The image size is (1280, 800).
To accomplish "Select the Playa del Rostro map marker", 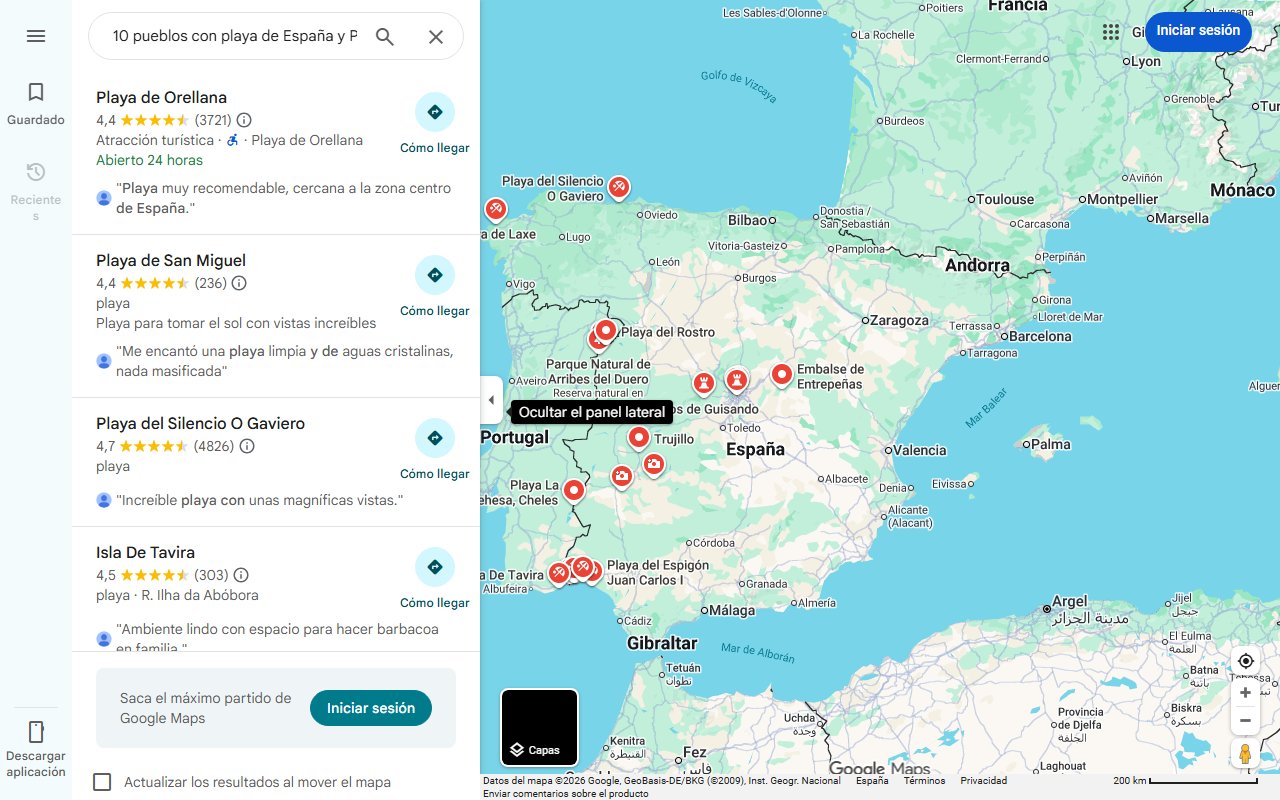I will click(604, 328).
